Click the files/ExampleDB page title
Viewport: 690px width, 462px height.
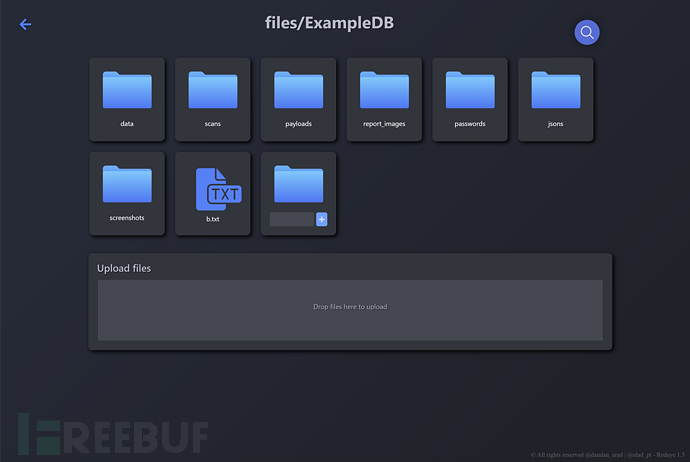coord(330,22)
